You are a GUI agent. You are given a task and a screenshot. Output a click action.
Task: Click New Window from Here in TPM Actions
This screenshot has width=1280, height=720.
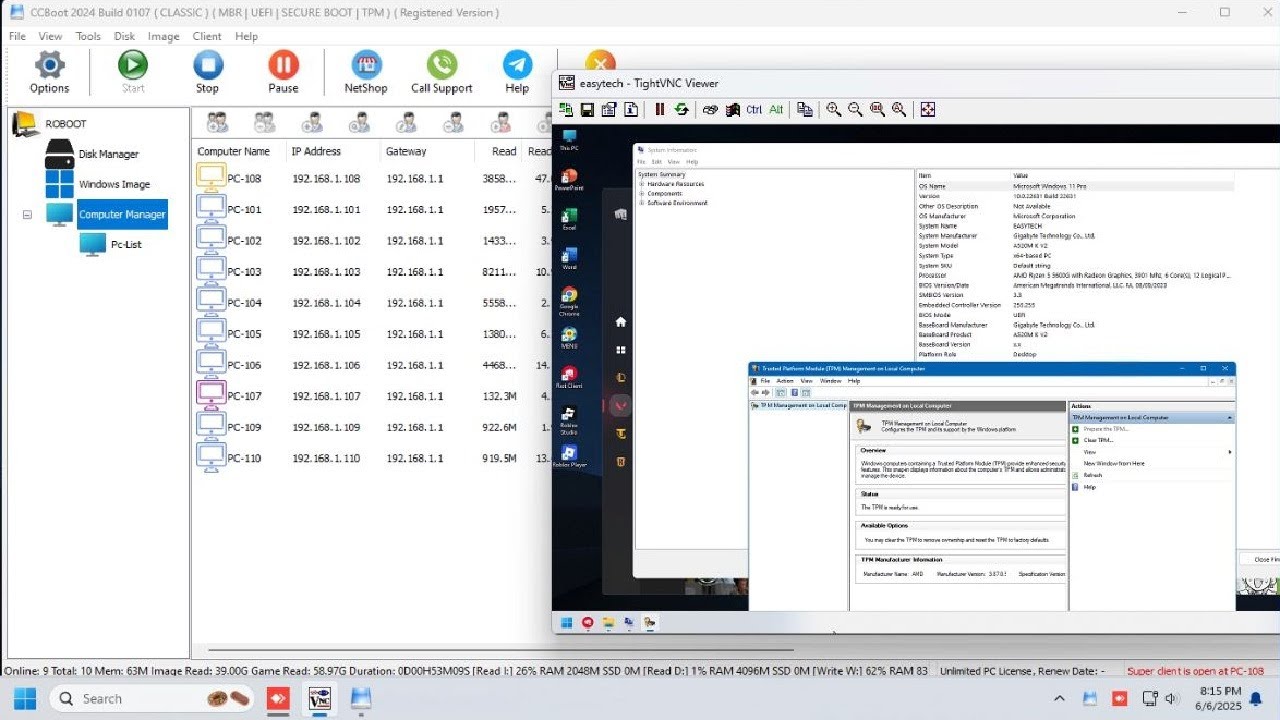(1114, 463)
